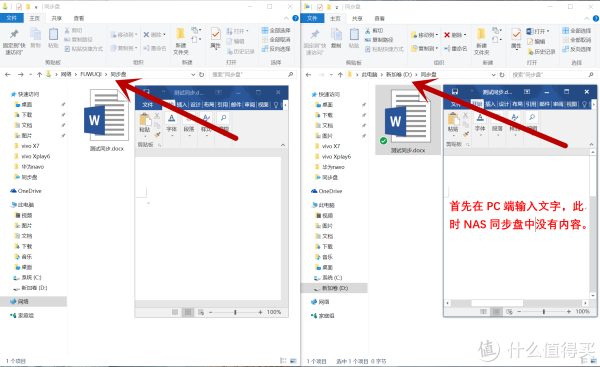Click the zoom slider handle in the right Word window

[543, 312]
